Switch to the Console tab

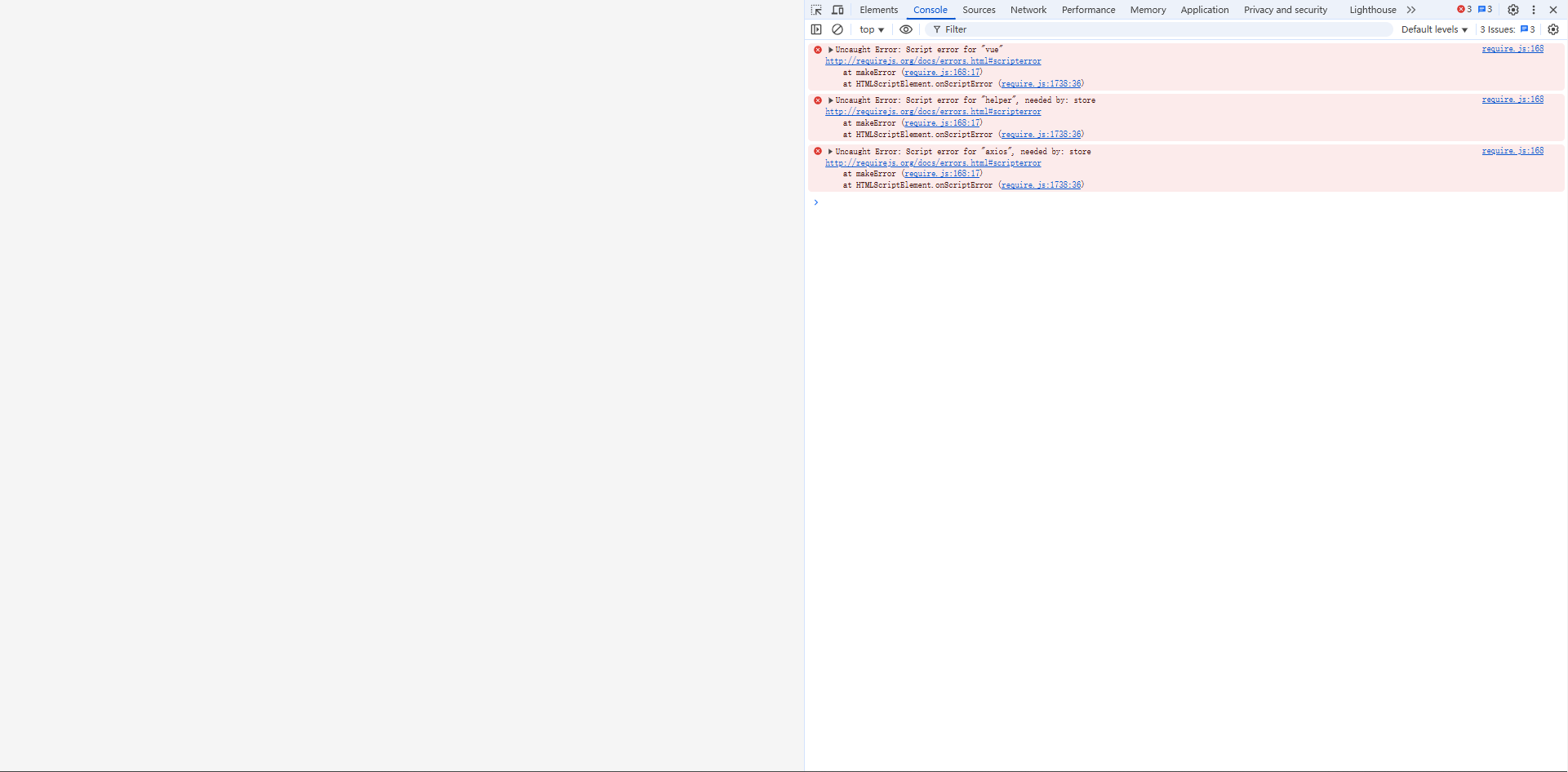(930, 10)
